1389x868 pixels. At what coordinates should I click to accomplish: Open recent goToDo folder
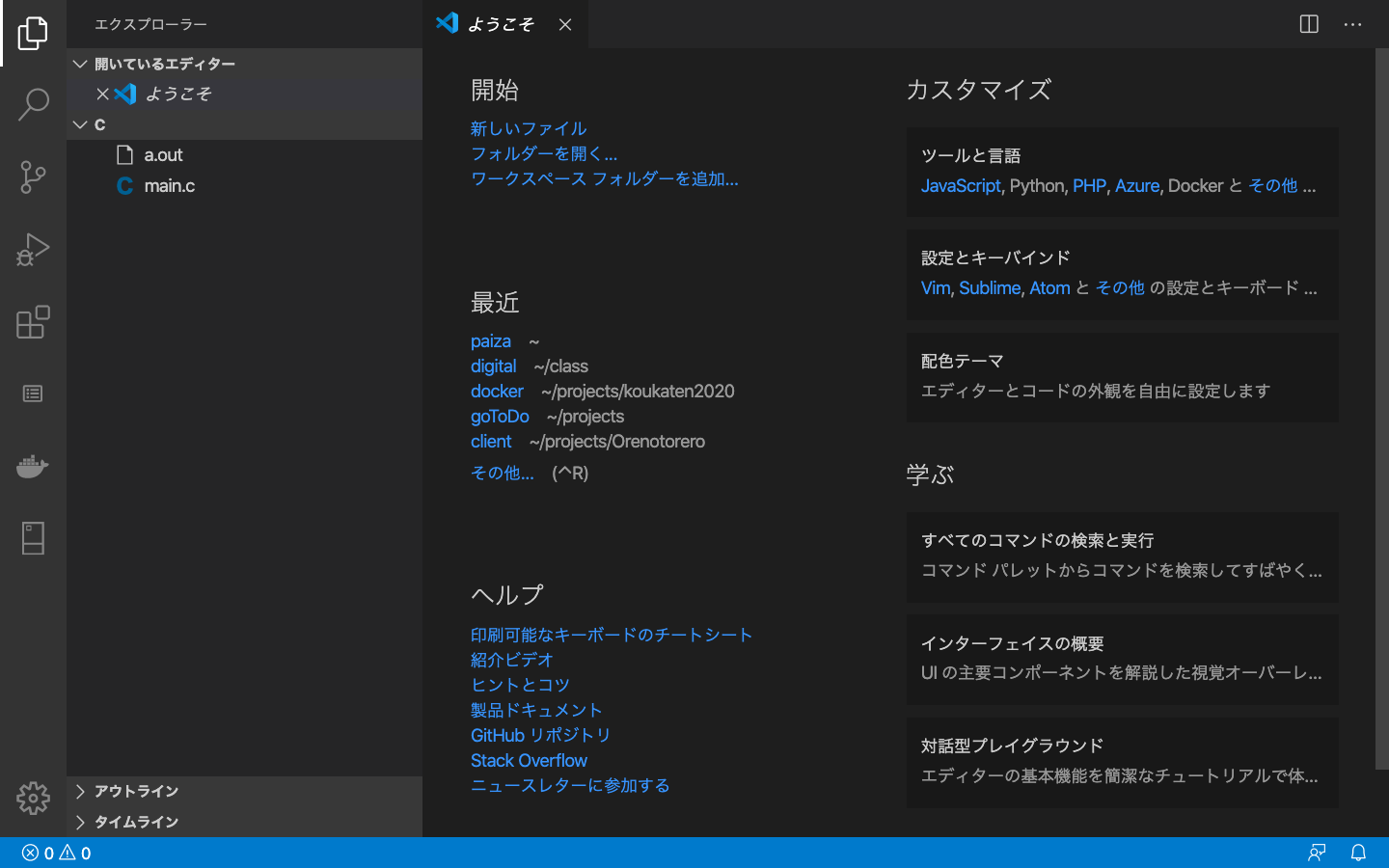coord(500,417)
